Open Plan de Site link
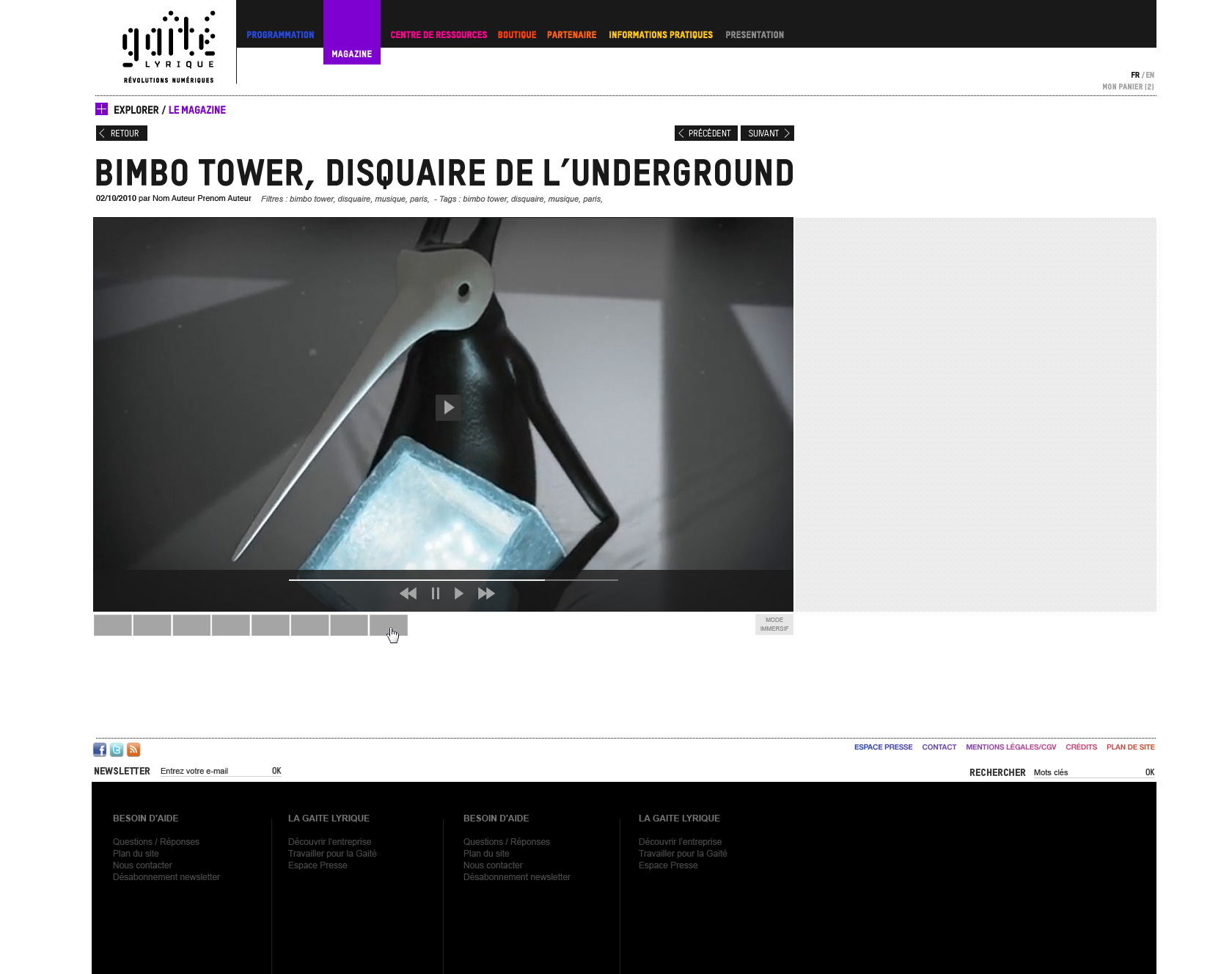 click(x=1131, y=747)
